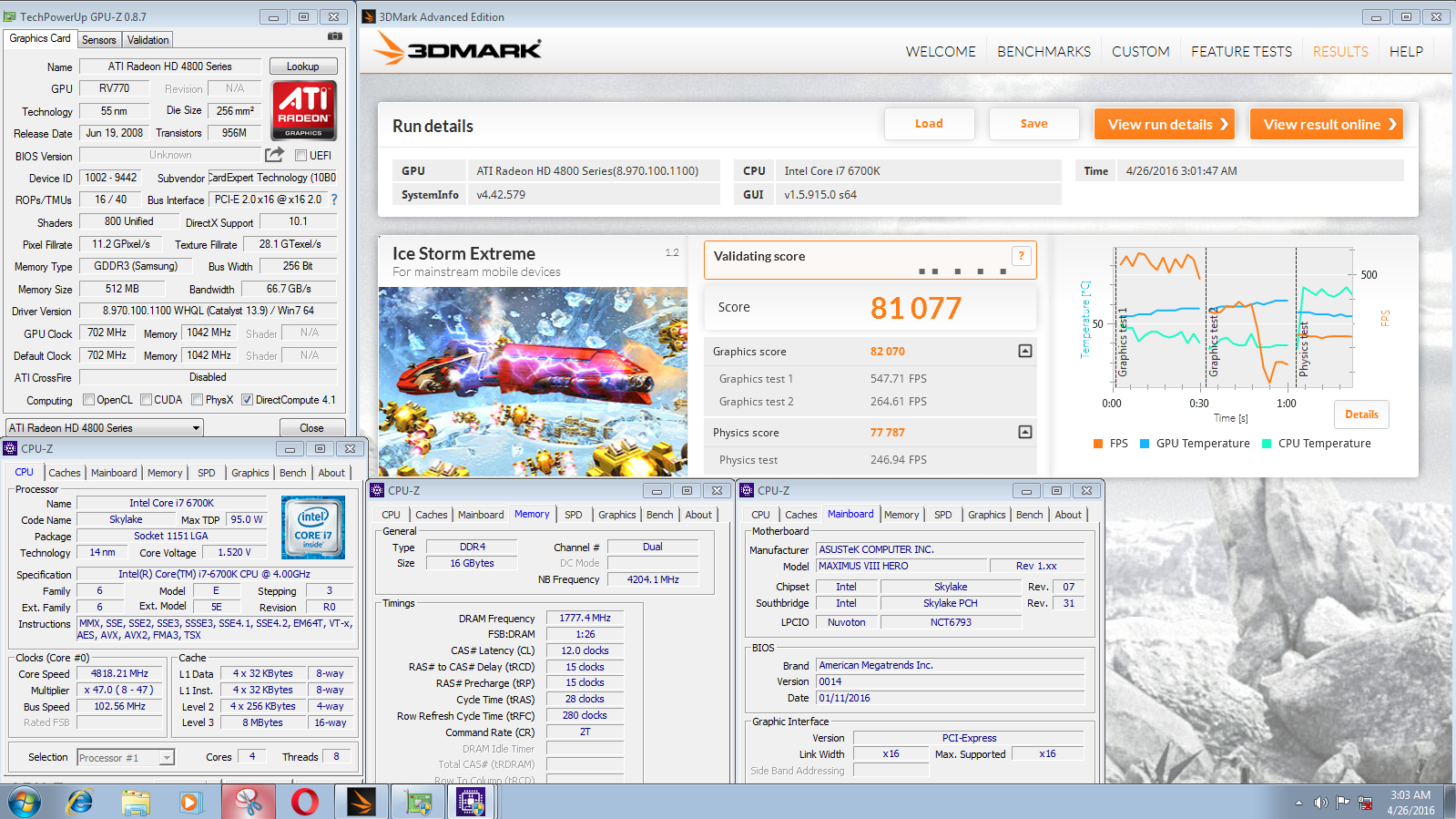
Task: Click the 3DMark logo in the header
Action: (x=457, y=49)
